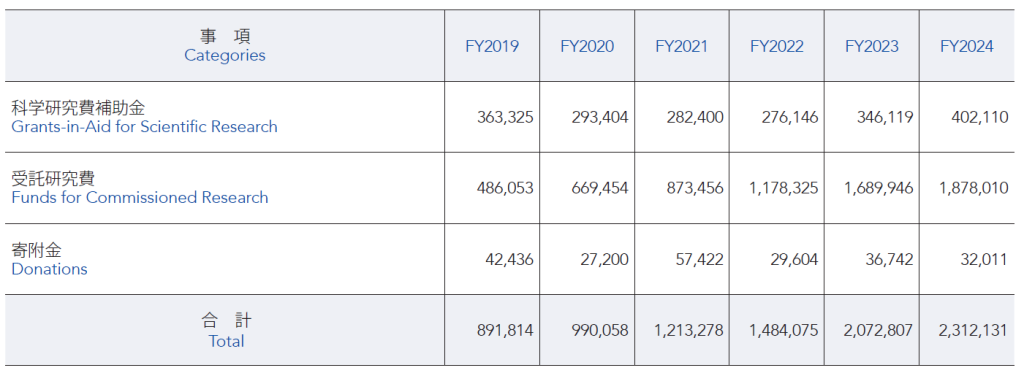Select Commissioned Research FY2022 value 1,178,325
Screen dimensions: 1024x373
(x=784, y=189)
